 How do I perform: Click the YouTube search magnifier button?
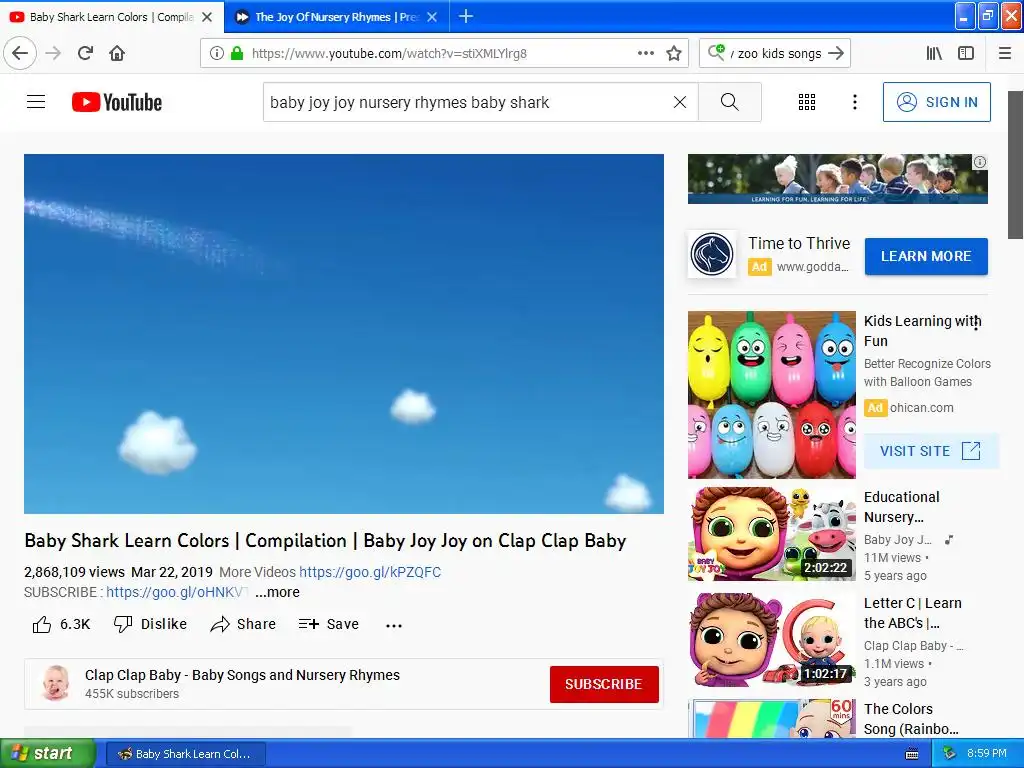(729, 102)
